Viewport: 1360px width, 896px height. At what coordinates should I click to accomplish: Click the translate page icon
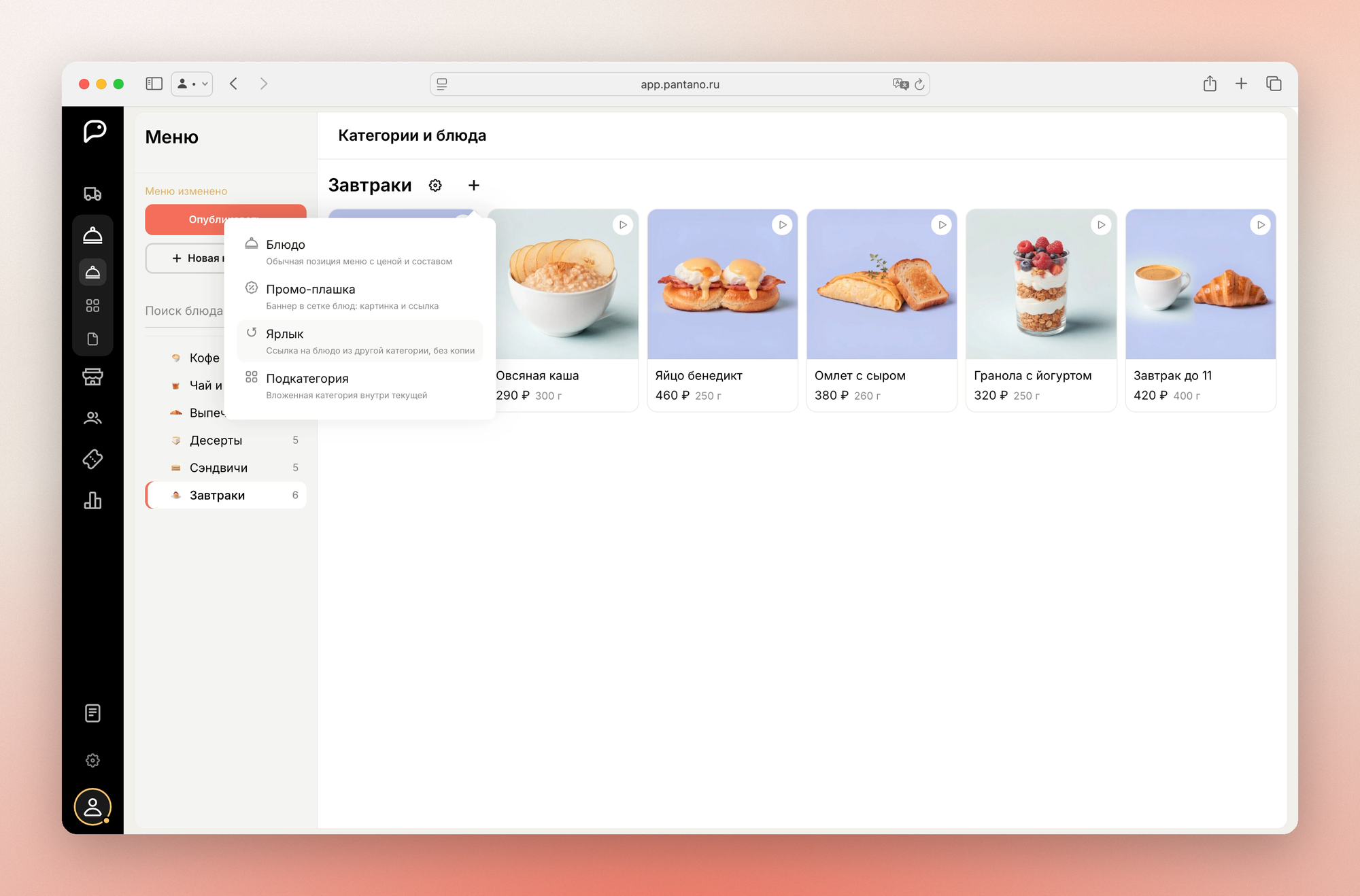click(x=900, y=84)
